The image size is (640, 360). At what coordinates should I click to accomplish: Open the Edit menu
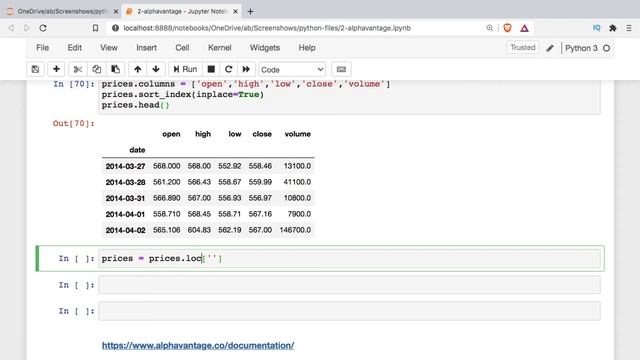point(74,48)
